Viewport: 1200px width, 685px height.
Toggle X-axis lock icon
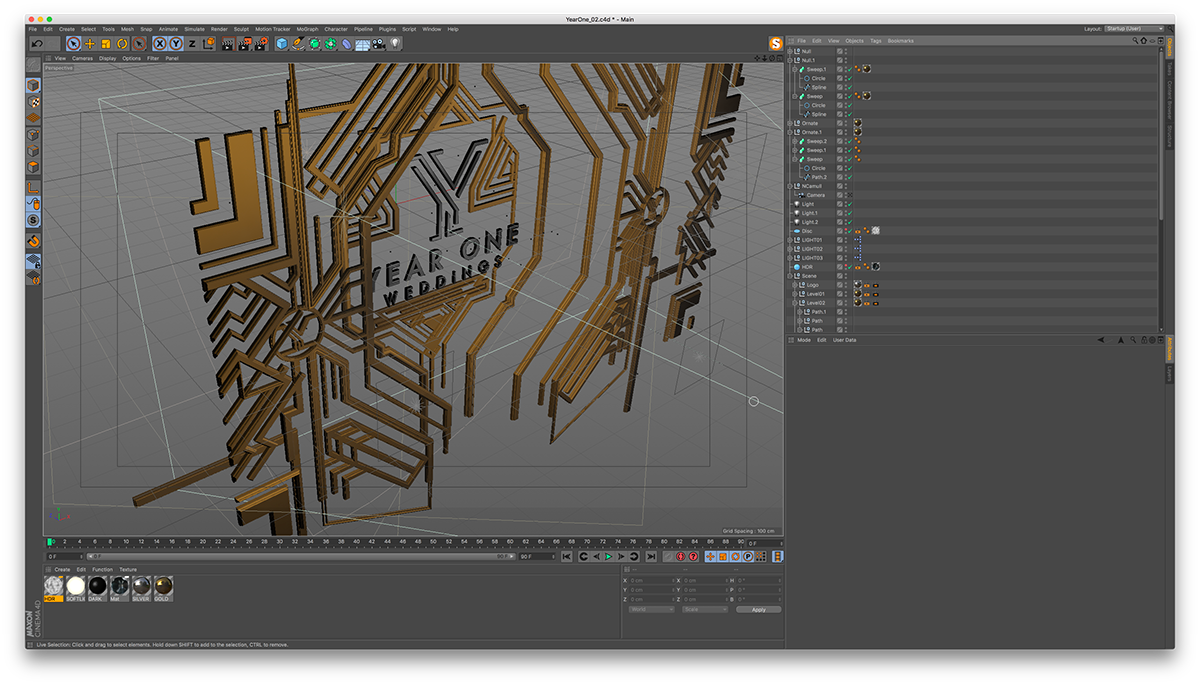(x=159, y=44)
